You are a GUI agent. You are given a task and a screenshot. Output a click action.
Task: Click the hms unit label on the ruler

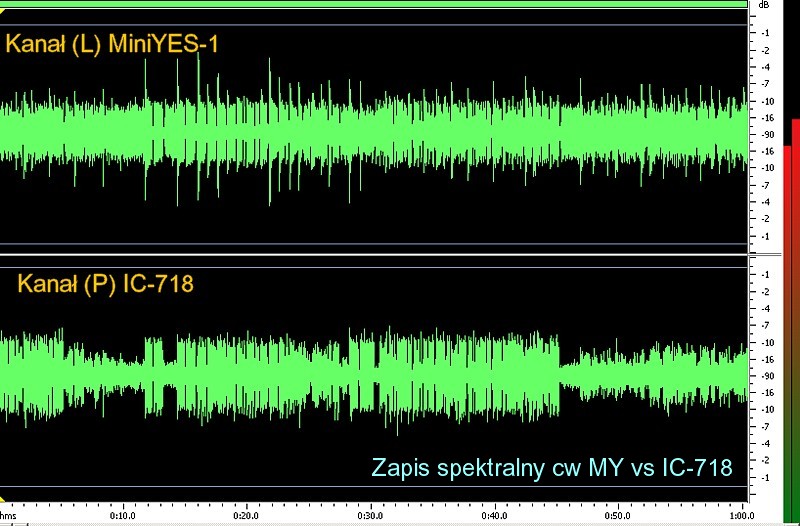(8, 517)
